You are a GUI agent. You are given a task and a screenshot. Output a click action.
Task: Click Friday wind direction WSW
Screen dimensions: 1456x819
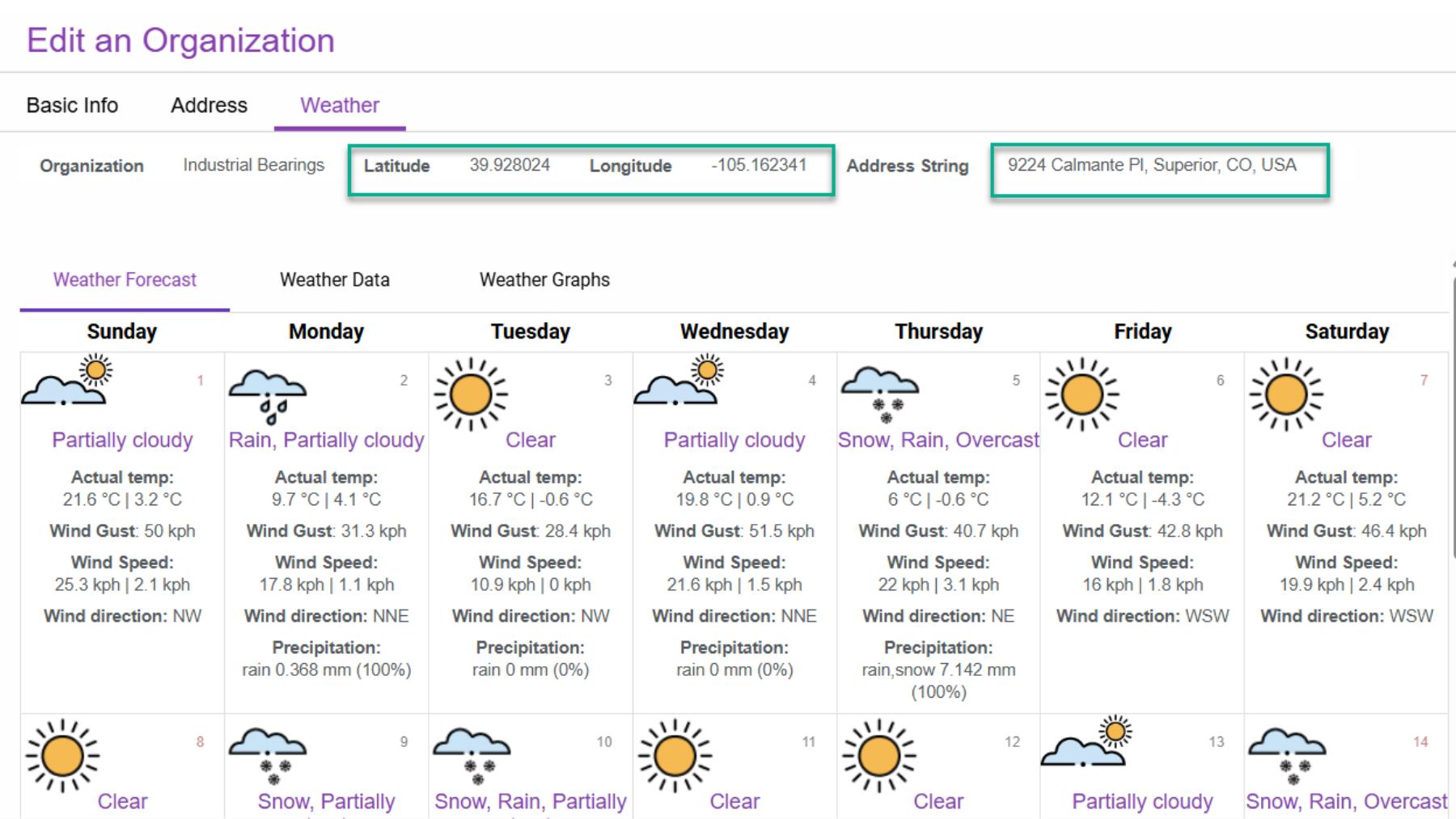1142,616
